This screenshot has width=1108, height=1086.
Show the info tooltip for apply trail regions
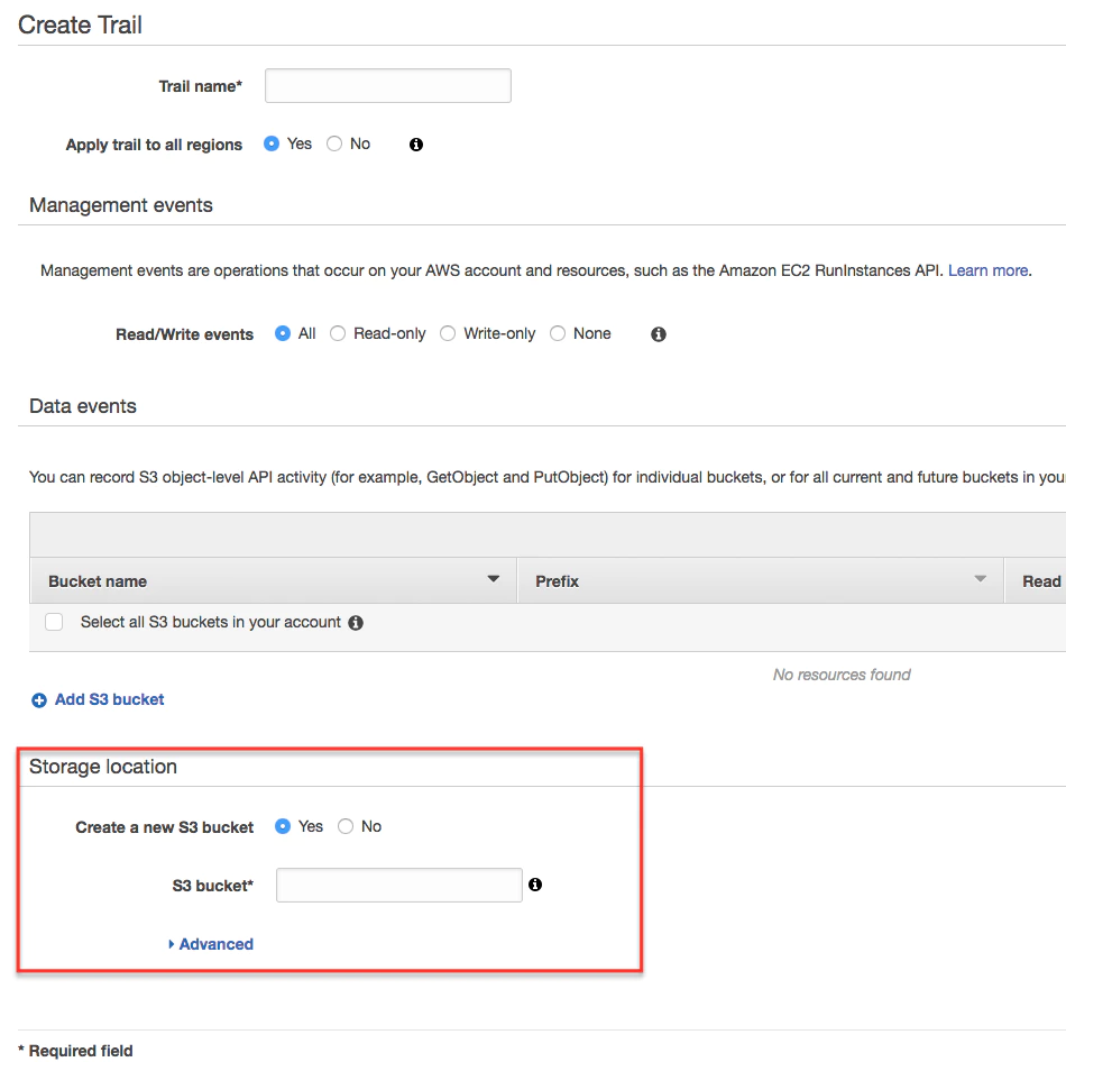tap(414, 144)
